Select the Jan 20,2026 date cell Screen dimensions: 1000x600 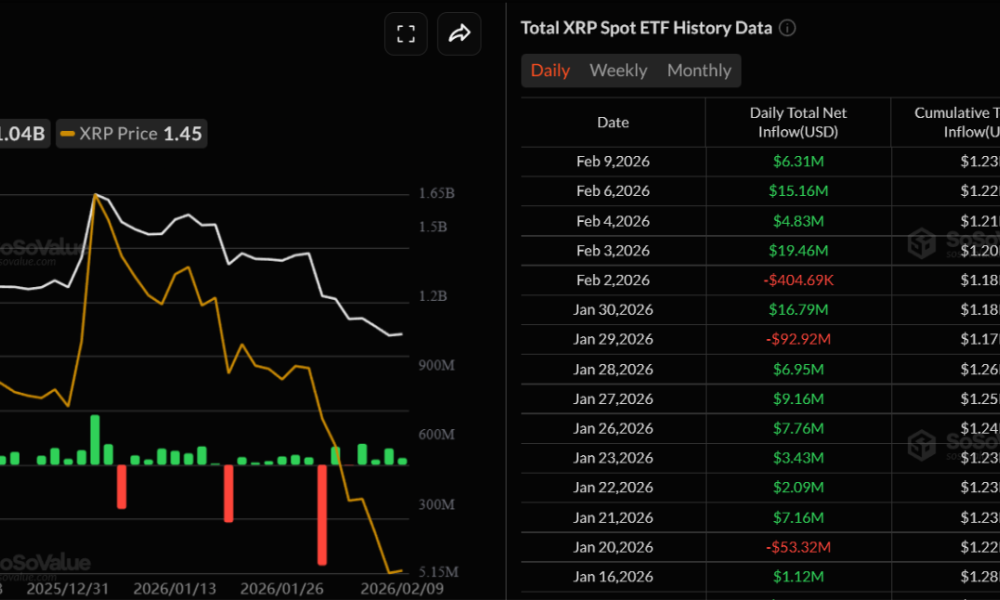(x=613, y=547)
